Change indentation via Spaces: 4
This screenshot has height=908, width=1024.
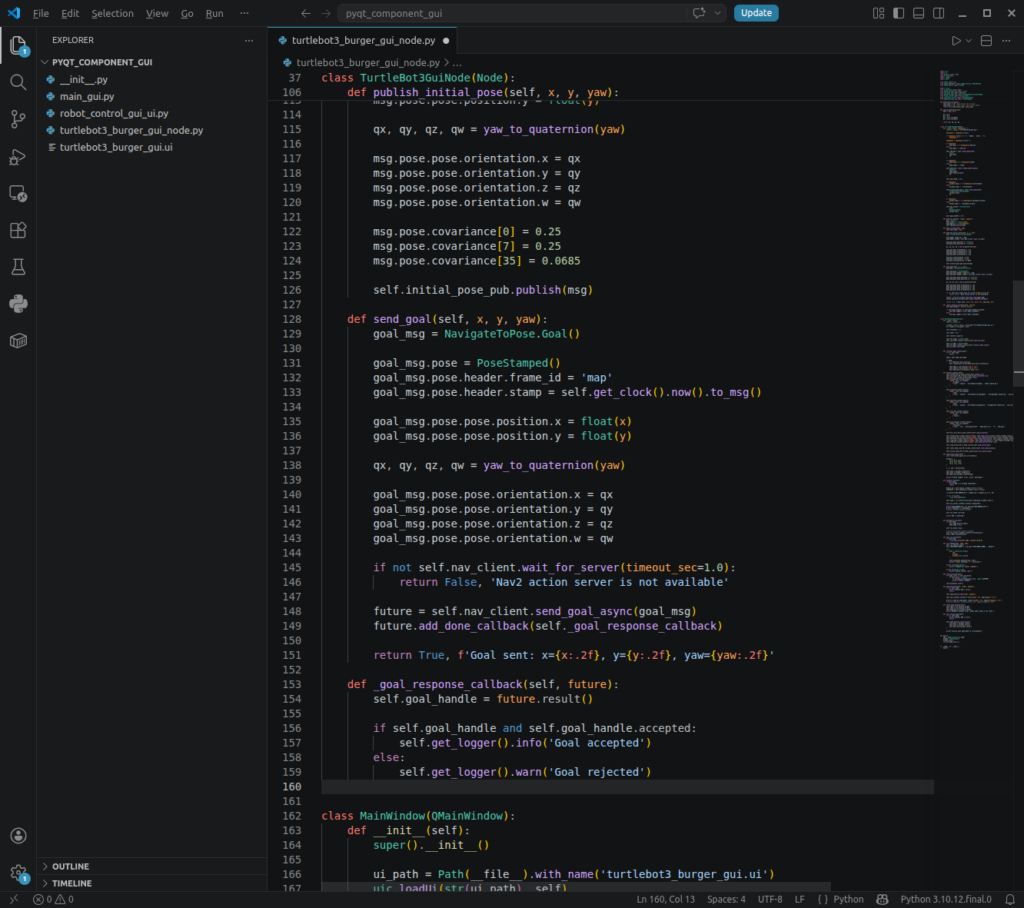(726, 900)
